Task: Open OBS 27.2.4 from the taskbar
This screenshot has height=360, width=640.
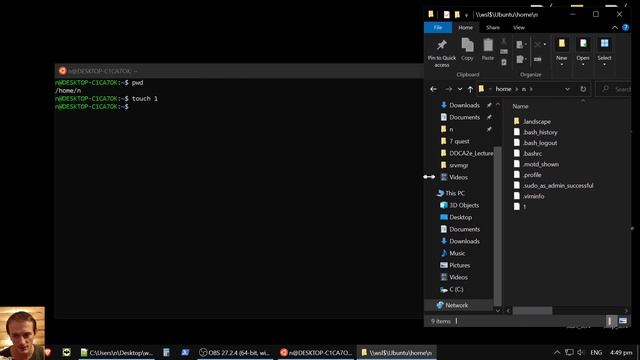Action: pos(235,352)
